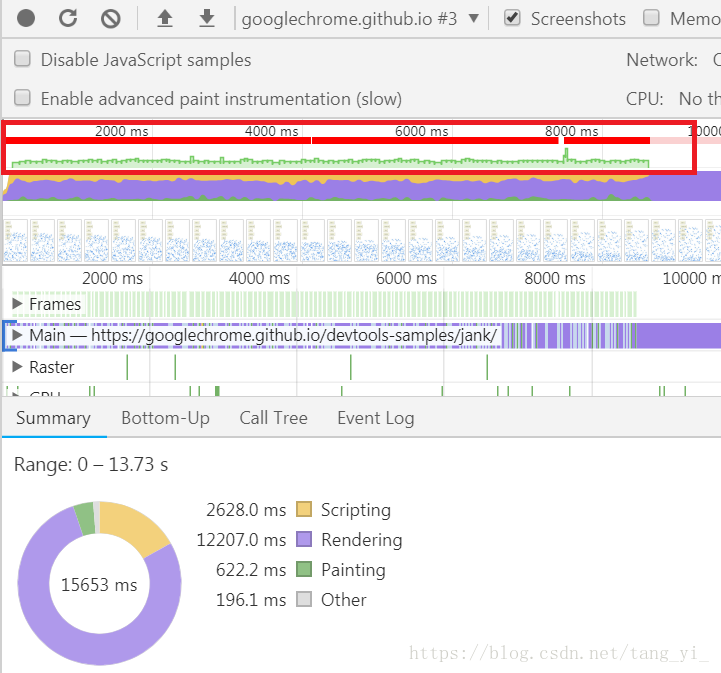Expand the Main thread track
The height and width of the screenshot is (673, 721).
pos(17,335)
